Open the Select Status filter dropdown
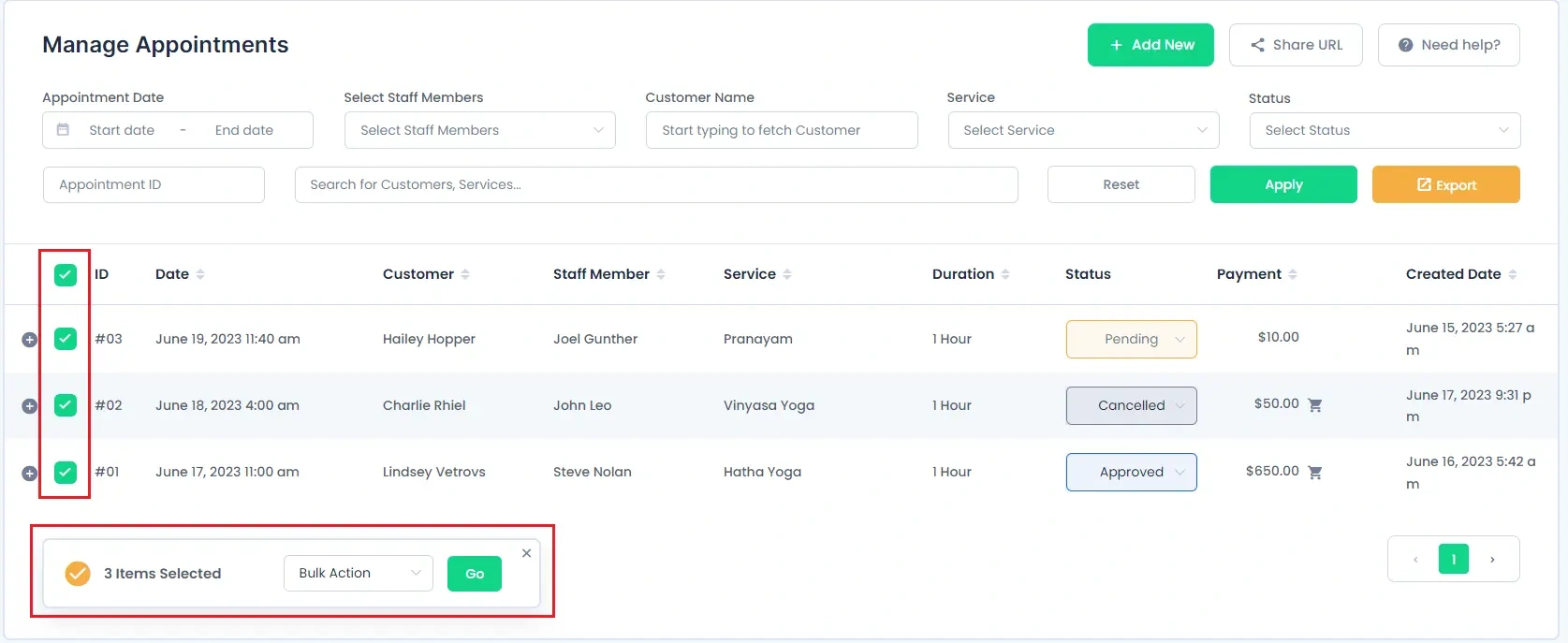 pos(1385,130)
